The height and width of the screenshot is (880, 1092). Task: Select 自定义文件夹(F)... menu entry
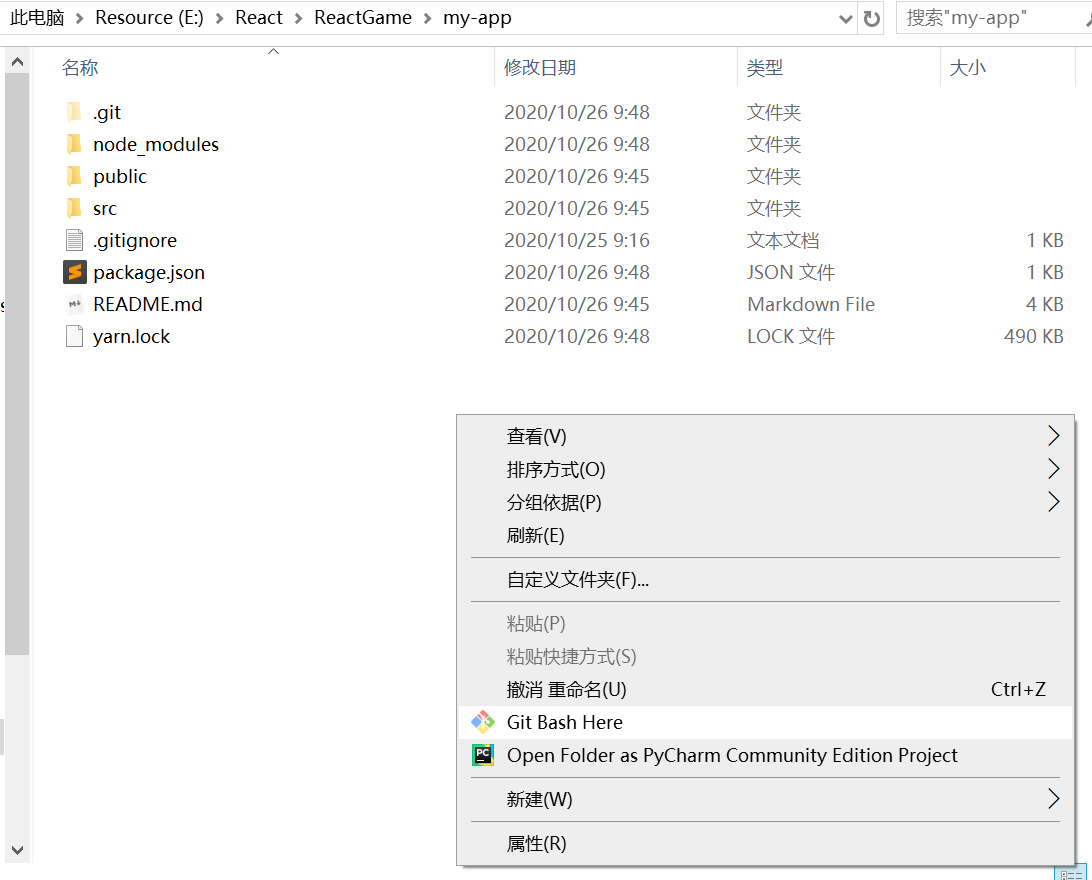pyautogui.click(x=765, y=579)
